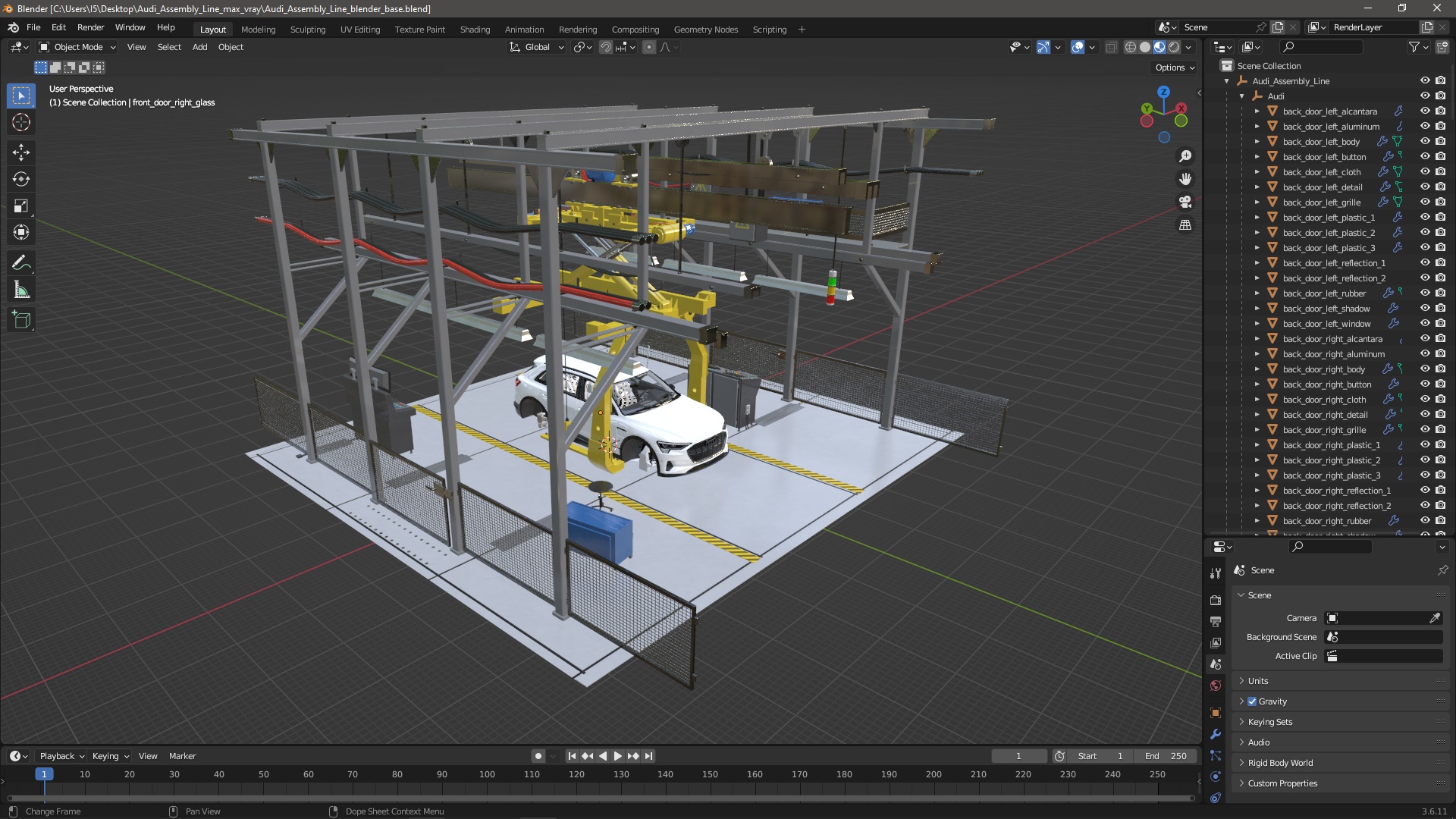Select the Move tool in toolbar
The height and width of the screenshot is (819, 1456).
pos(22,151)
